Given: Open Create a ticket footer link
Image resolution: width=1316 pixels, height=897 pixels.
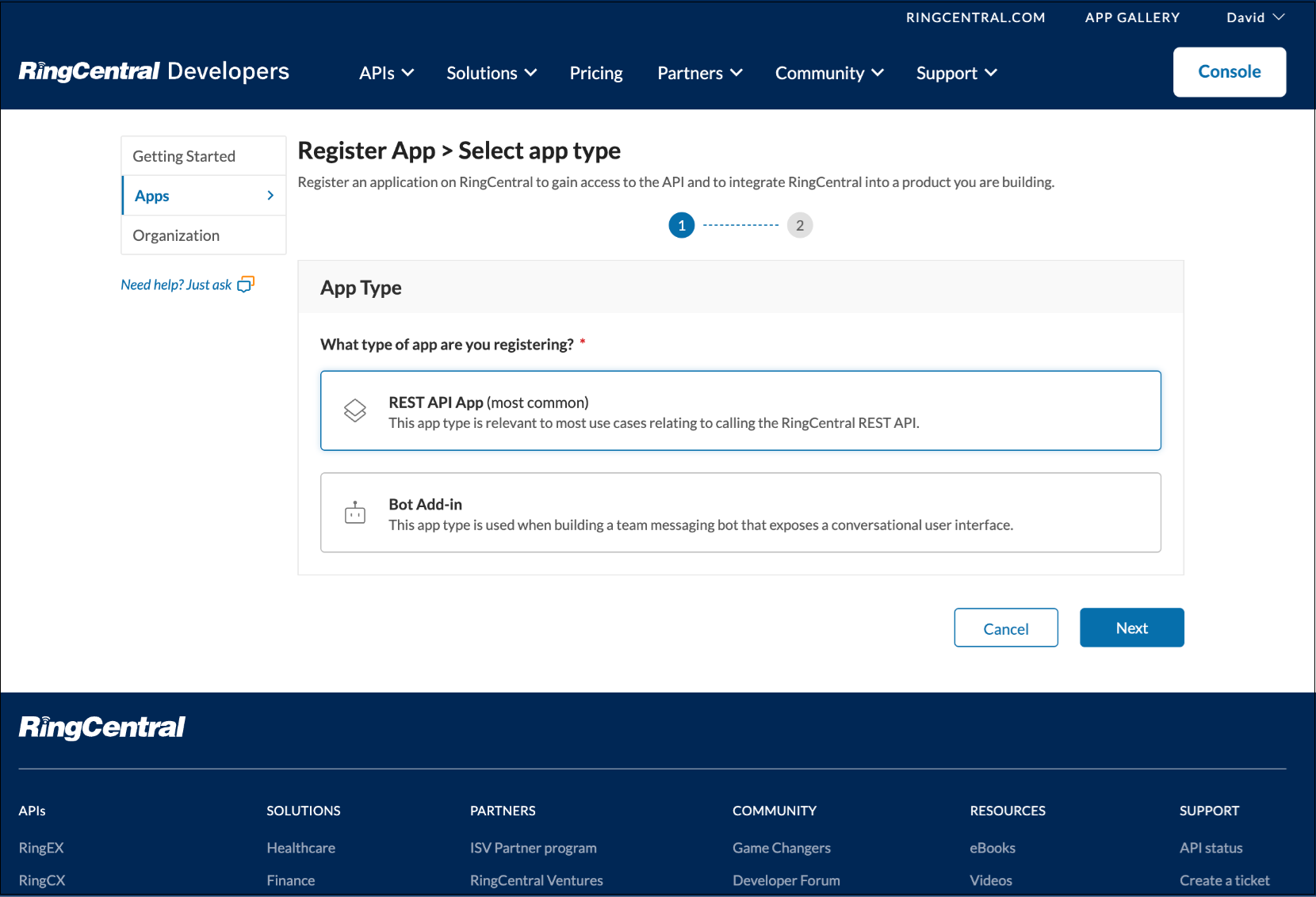Looking at the screenshot, I should [x=1224, y=880].
